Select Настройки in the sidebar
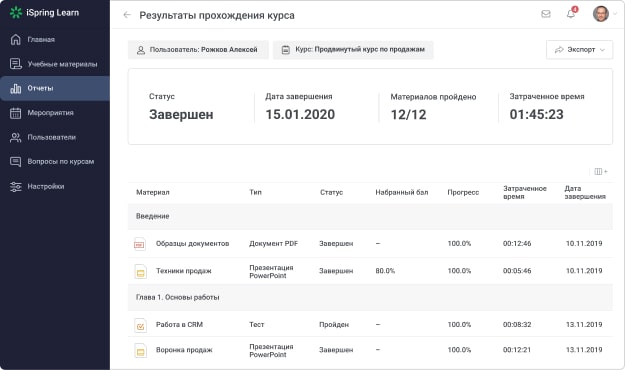 pos(55,186)
